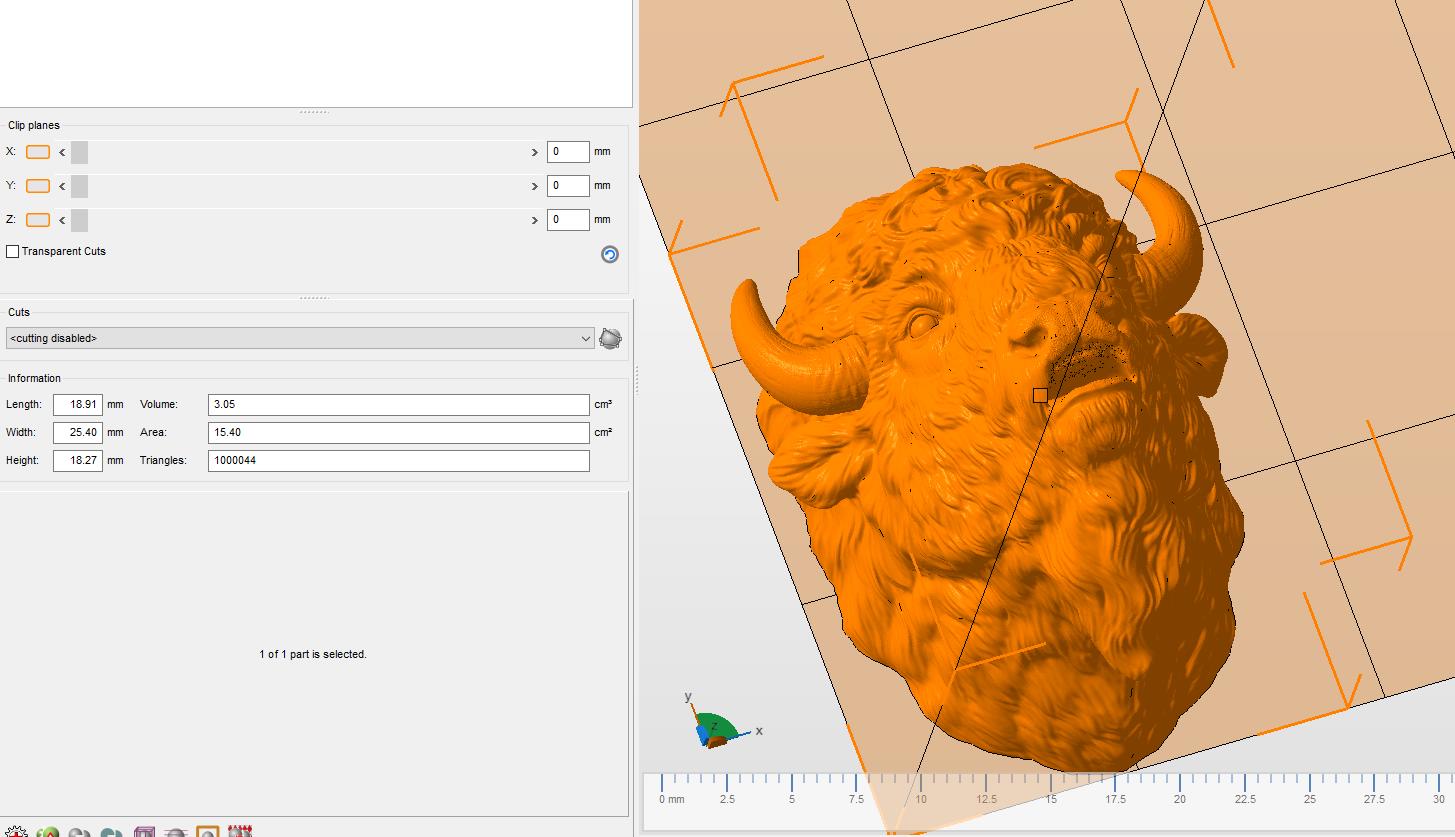1455x837 pixels.
Task: Click the purple box icon in bottom toolbar
Action: [144, 831]
